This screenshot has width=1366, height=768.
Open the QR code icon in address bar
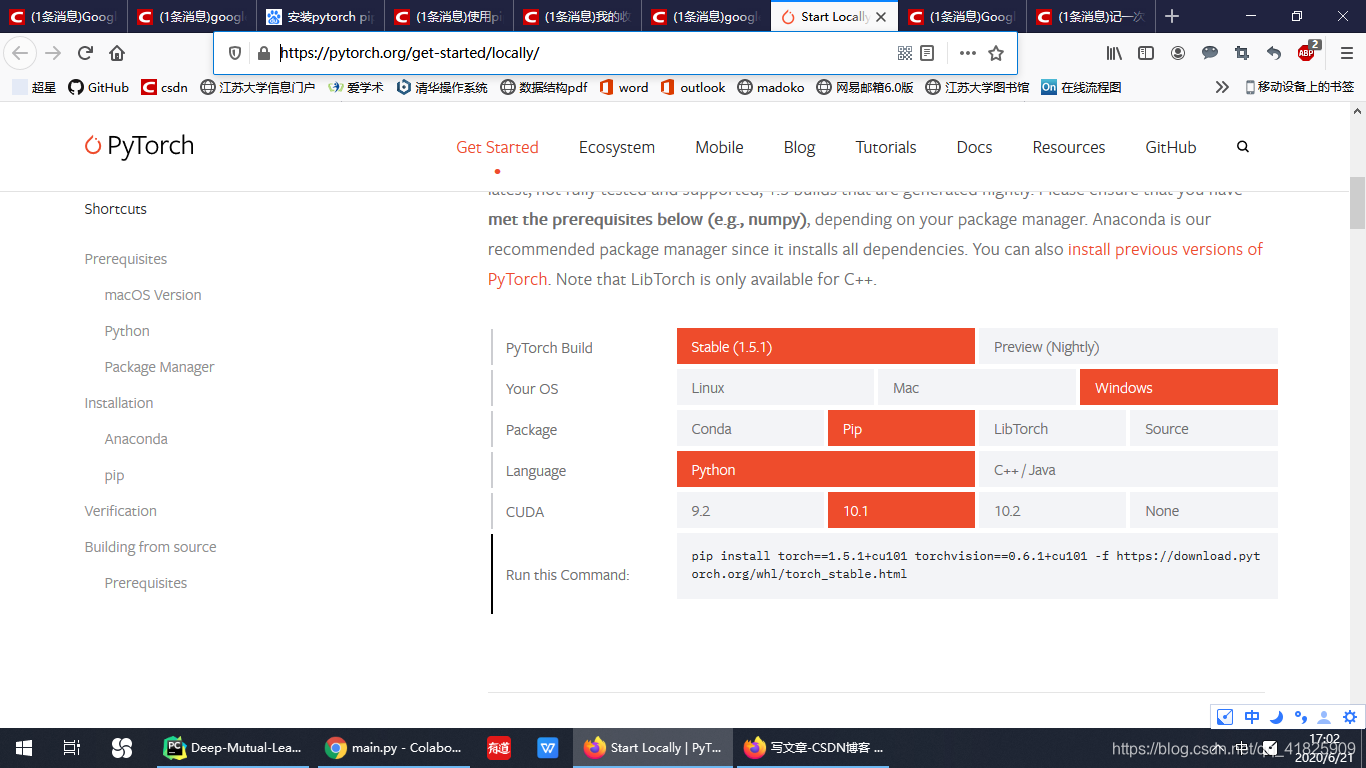(905, 53)
